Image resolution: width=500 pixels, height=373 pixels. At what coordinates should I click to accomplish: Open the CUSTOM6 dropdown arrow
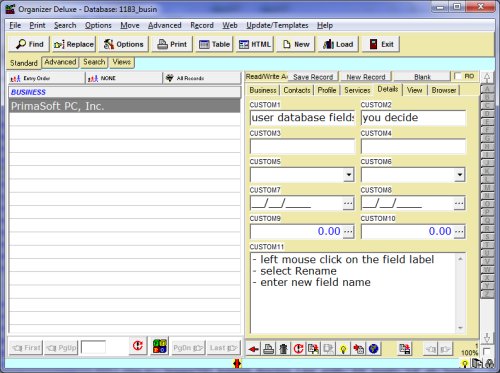459,175
